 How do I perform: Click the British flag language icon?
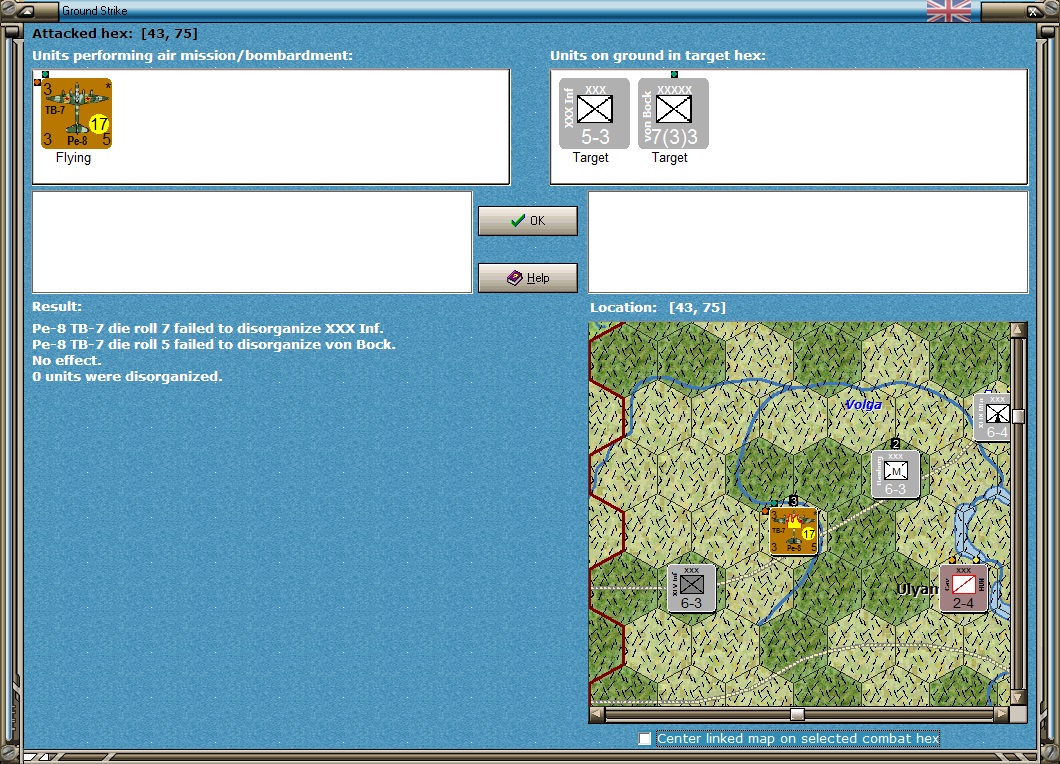[948, 11]
